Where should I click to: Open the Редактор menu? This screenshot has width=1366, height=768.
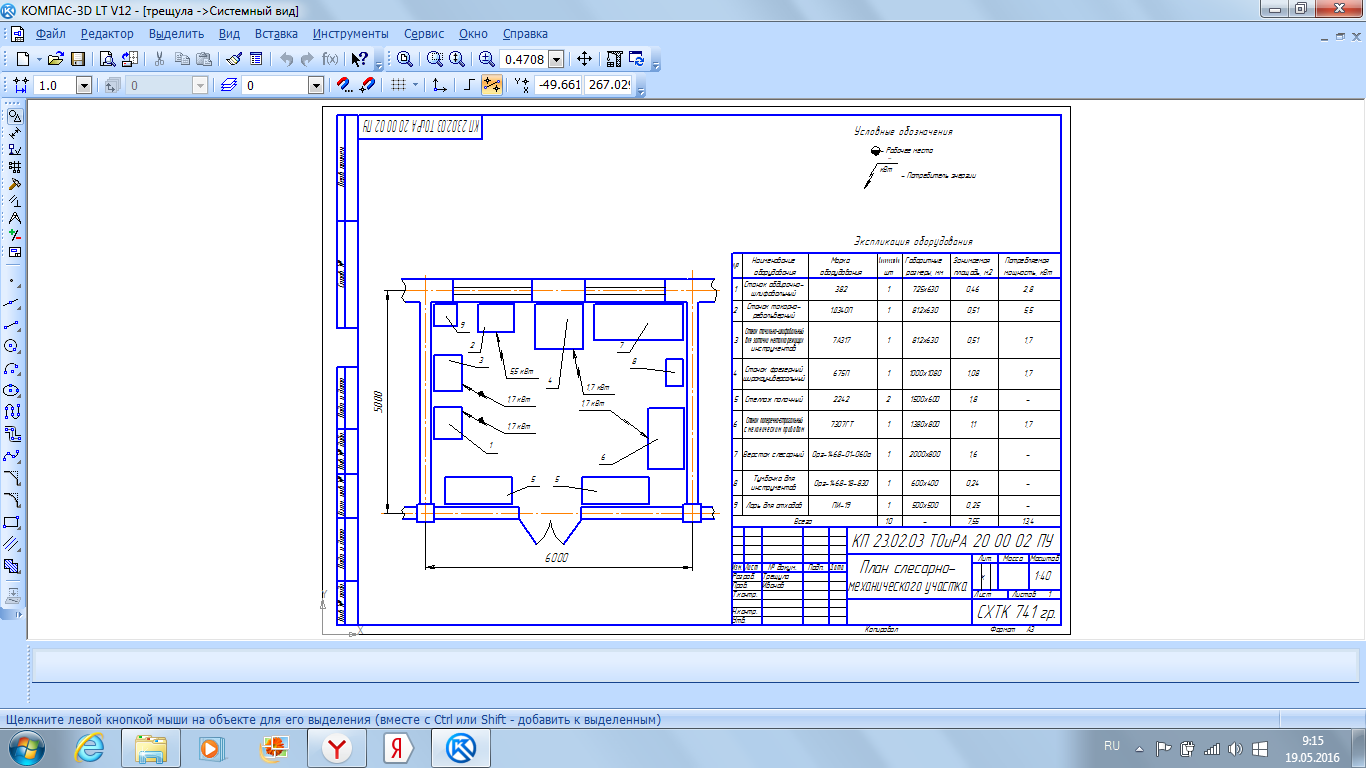coord(107,34)
